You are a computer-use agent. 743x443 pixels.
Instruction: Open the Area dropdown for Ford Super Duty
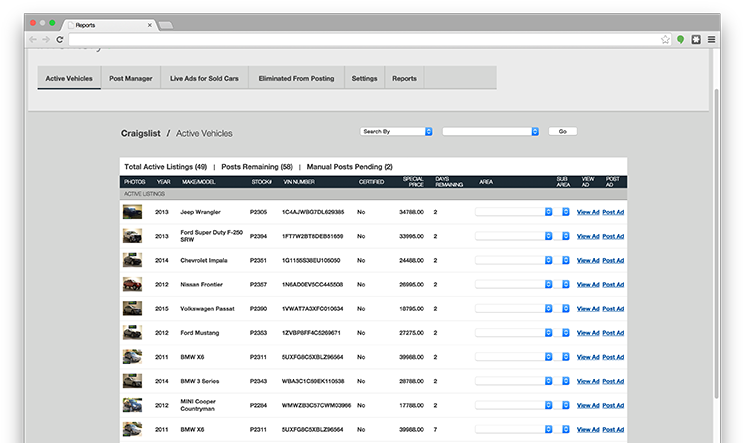click(x=514, y=236)
